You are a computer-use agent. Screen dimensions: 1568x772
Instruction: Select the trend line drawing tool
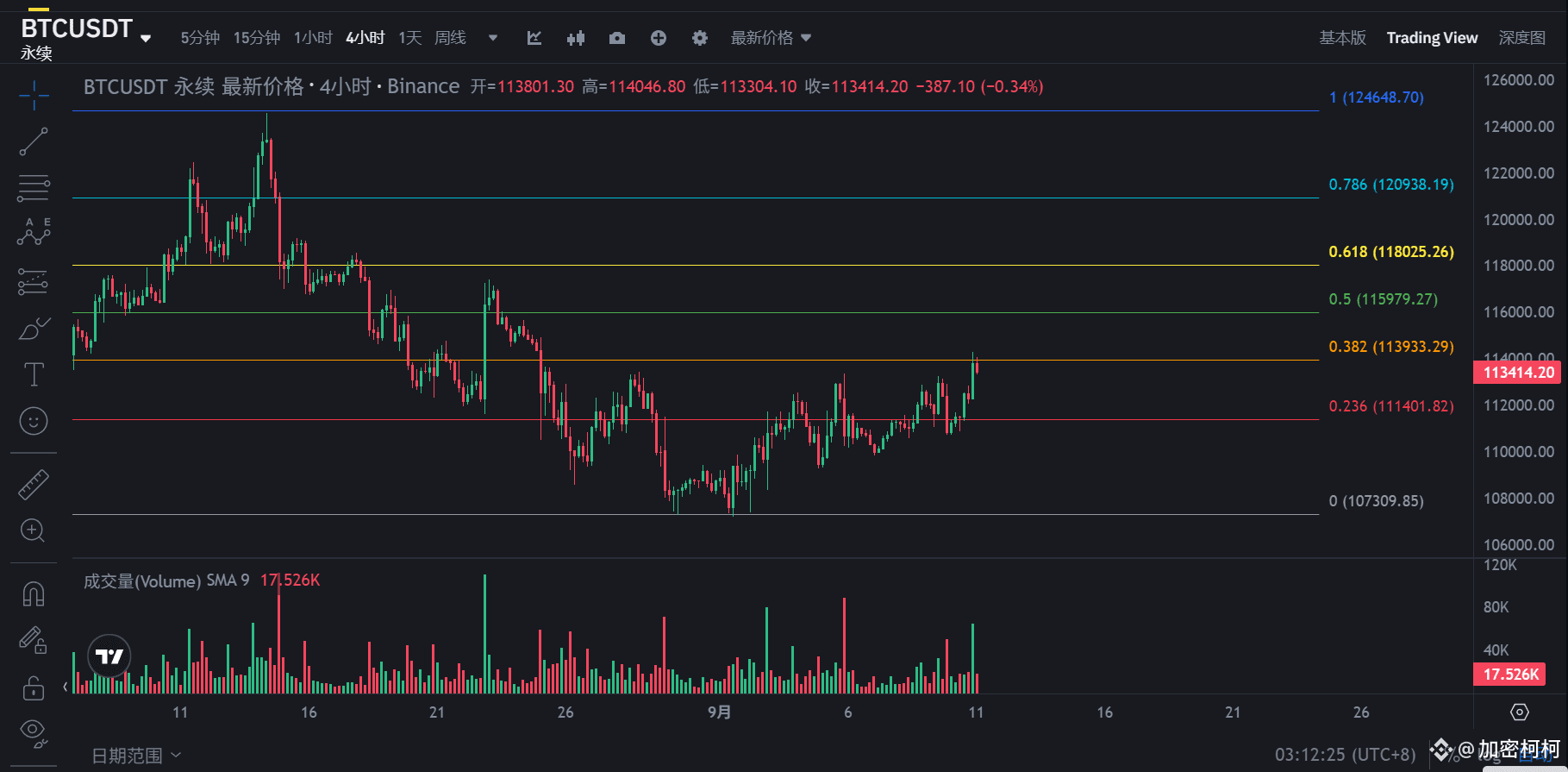34,141
